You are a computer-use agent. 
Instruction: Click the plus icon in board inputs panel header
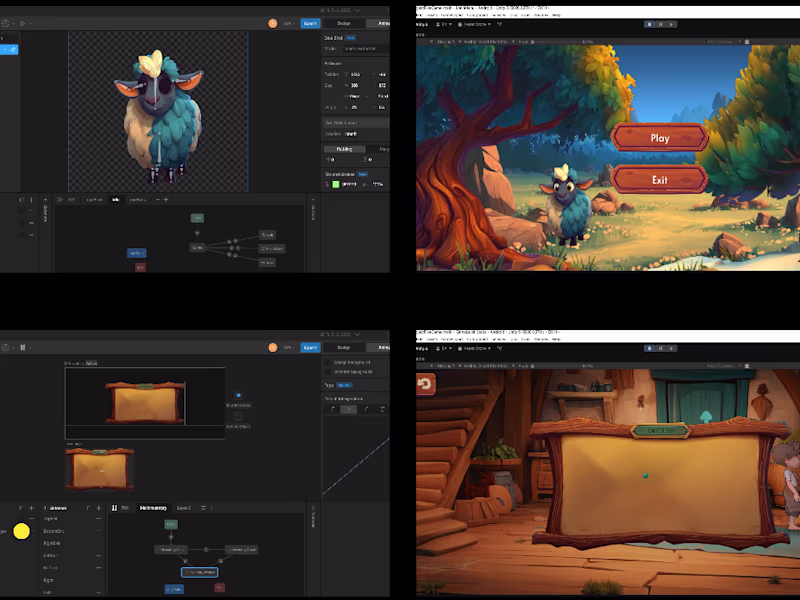32,508
